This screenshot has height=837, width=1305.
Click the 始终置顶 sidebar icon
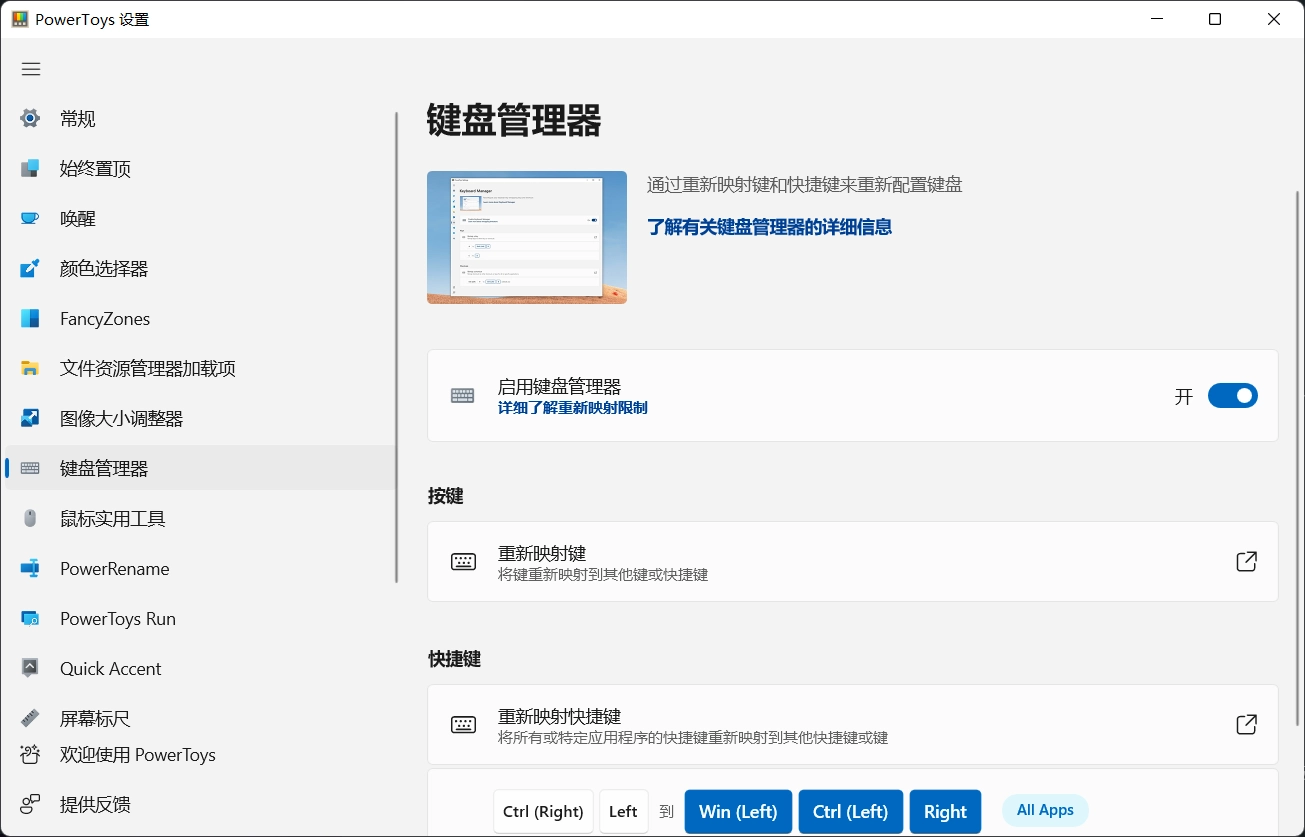(x=30, y=168)
